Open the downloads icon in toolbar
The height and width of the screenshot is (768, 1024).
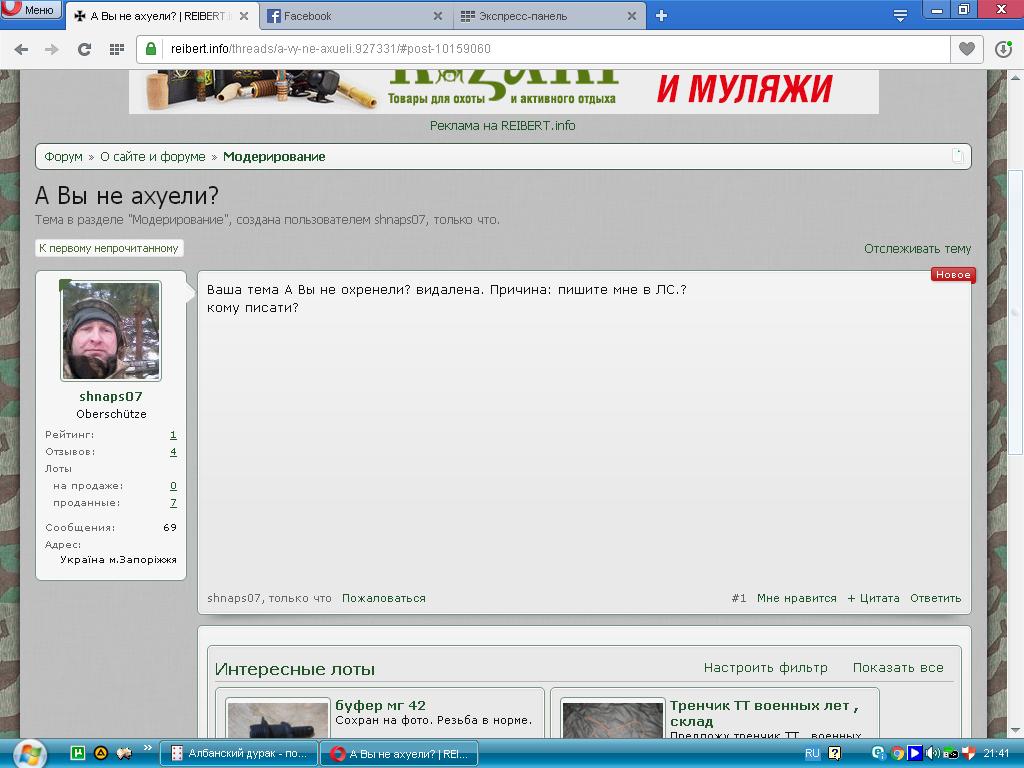(x=1004, y=49)
